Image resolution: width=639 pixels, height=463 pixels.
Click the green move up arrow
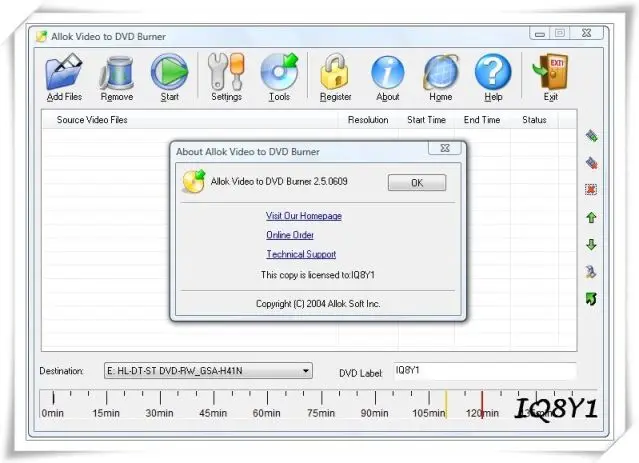coord(591,217)
